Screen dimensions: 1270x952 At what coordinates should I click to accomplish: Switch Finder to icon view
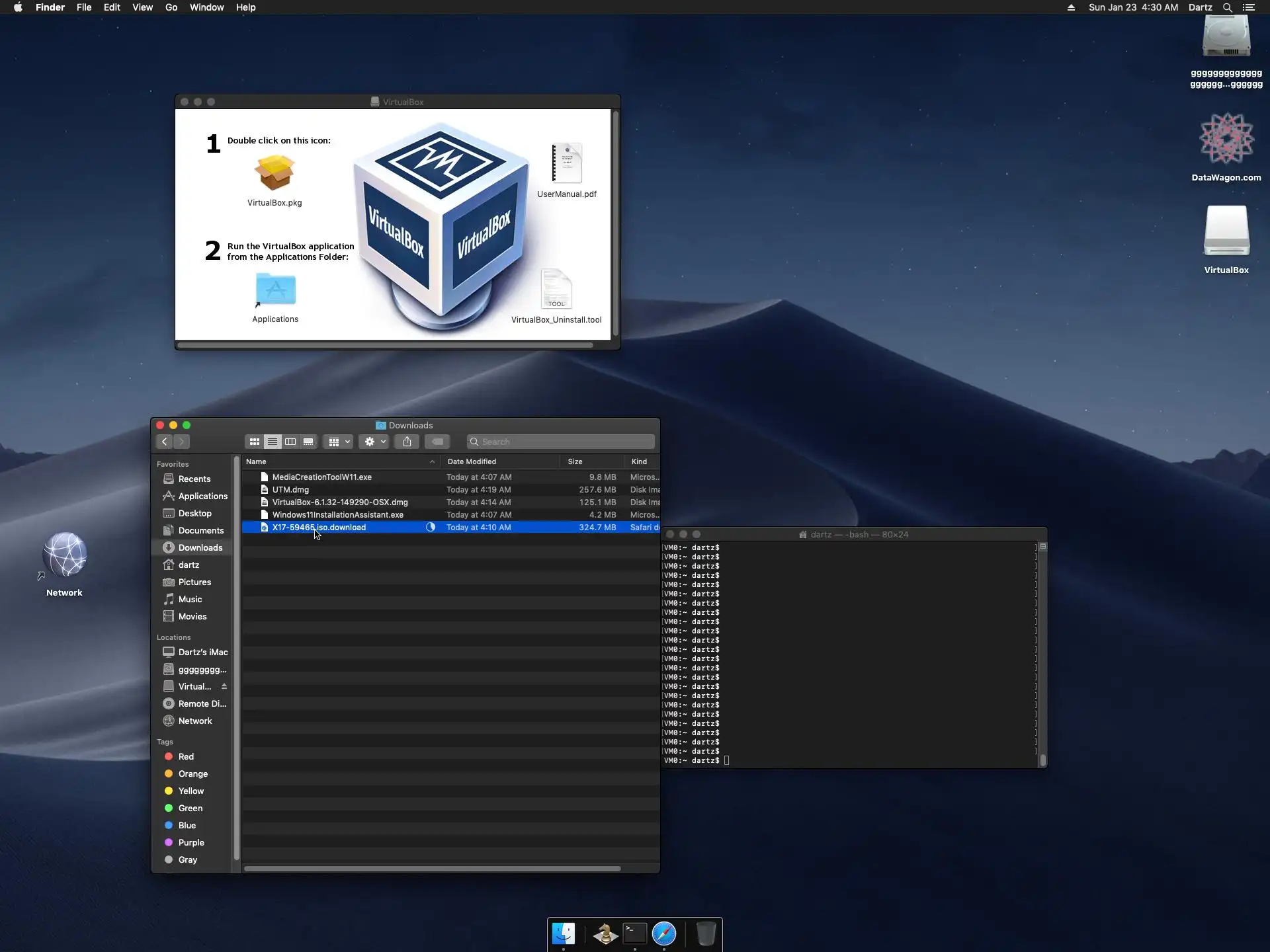[254, 442]
